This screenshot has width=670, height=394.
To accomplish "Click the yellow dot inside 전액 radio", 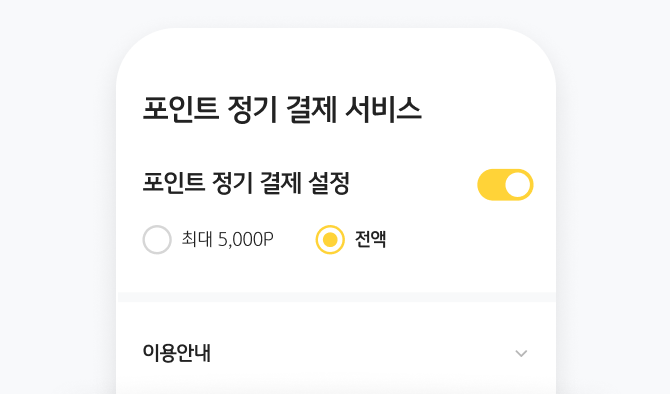I will pos(330,240).
